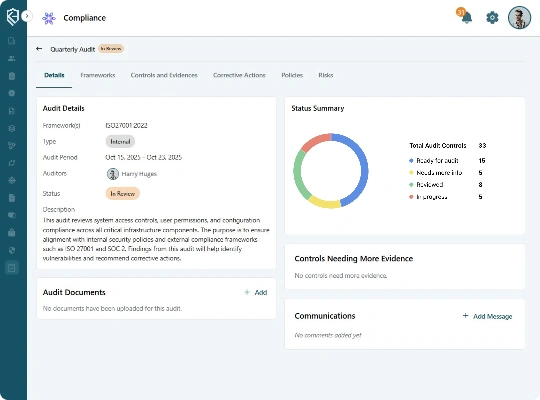Open the Controls and Evidences tab

click(x=164, y=75)
